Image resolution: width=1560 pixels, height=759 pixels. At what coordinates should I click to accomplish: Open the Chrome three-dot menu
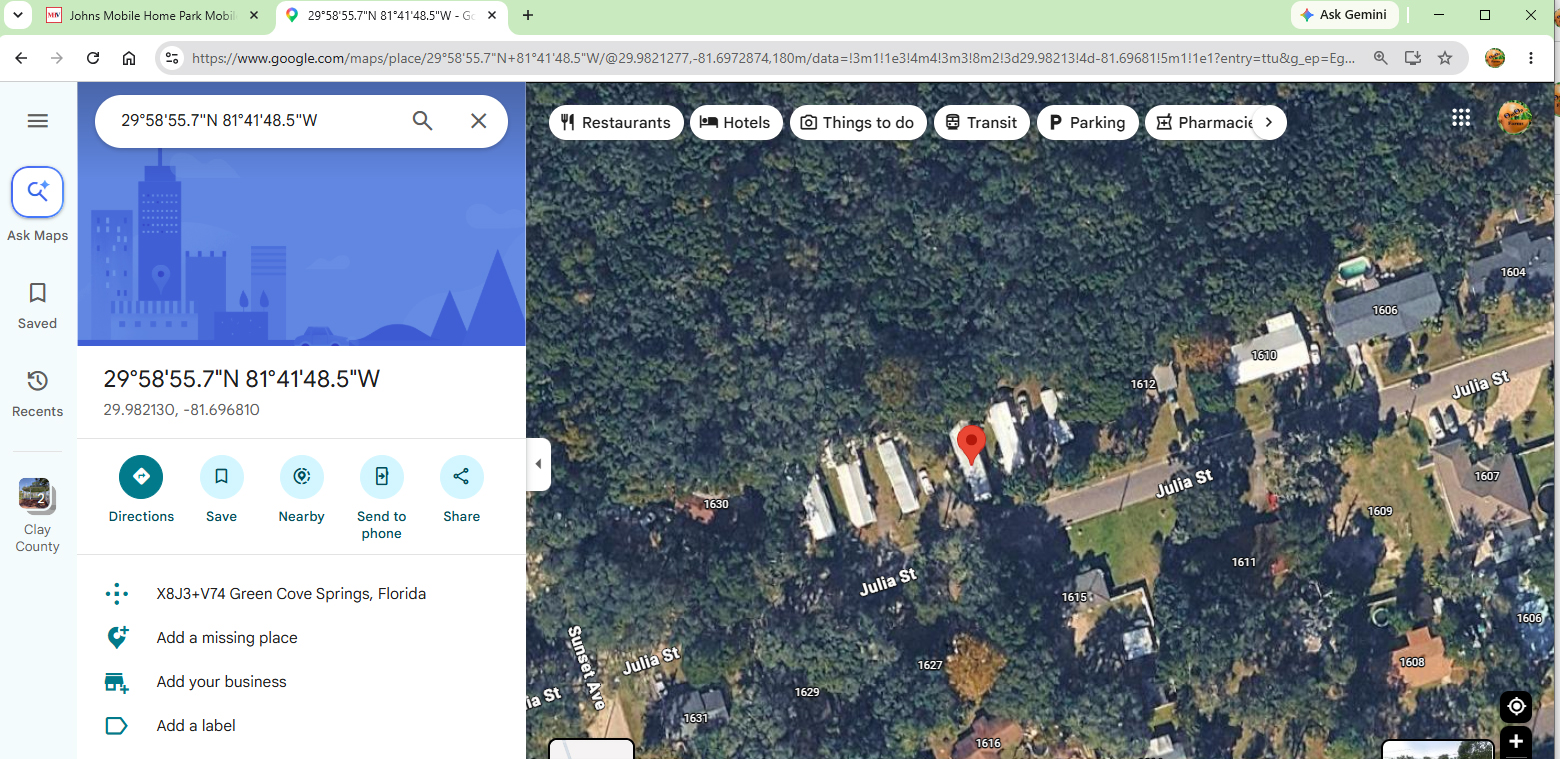click(x=1531, y=58)
